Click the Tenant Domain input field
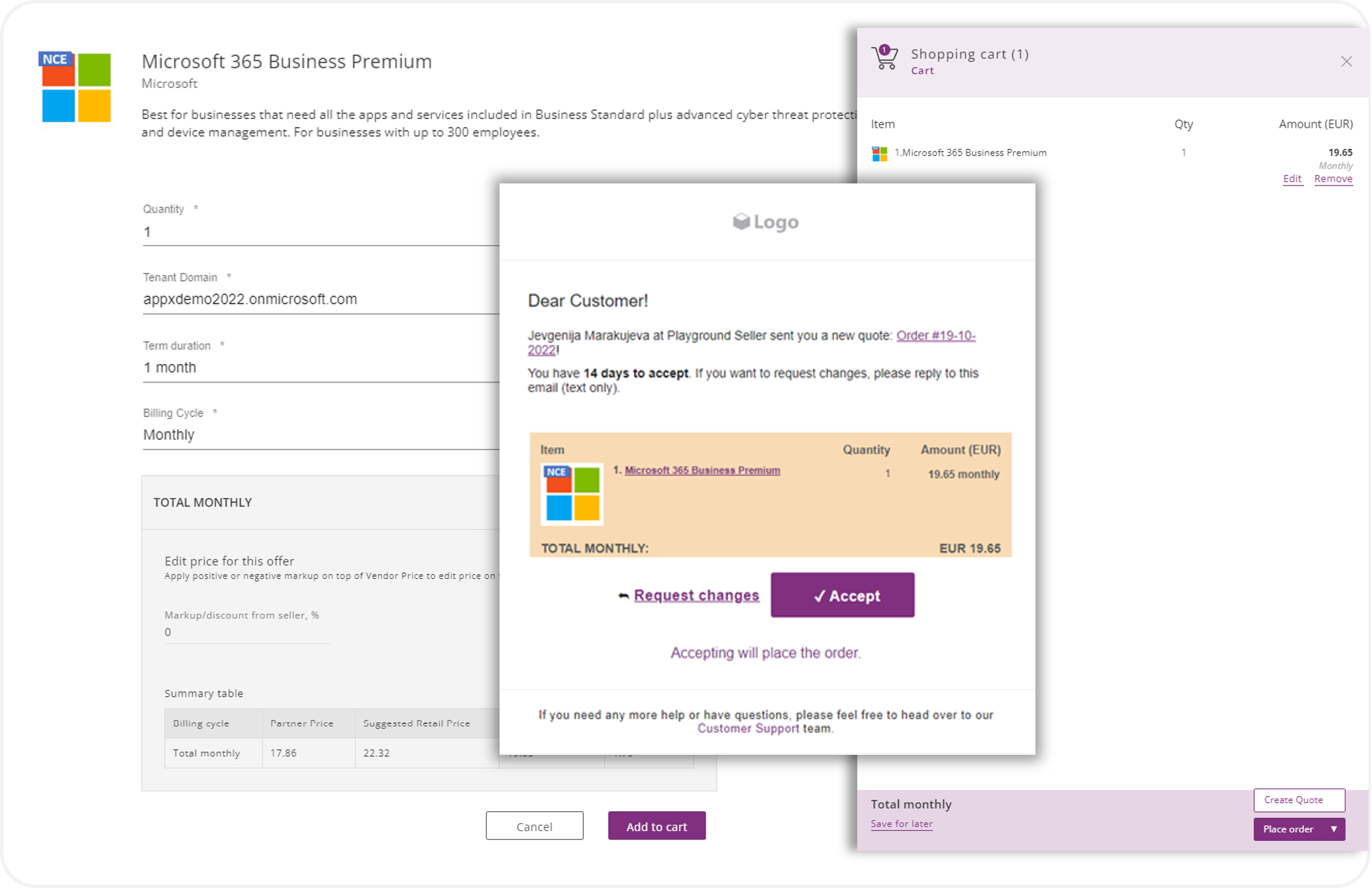 pos(321,299)
